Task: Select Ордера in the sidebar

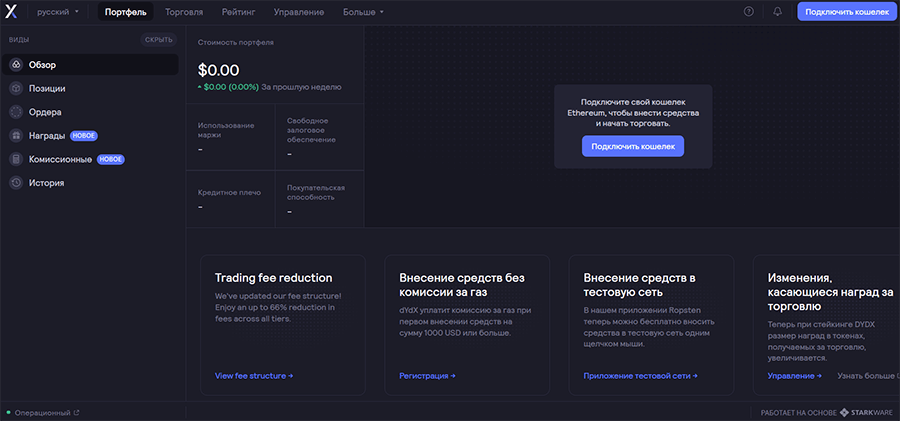Action: (90, 112)
